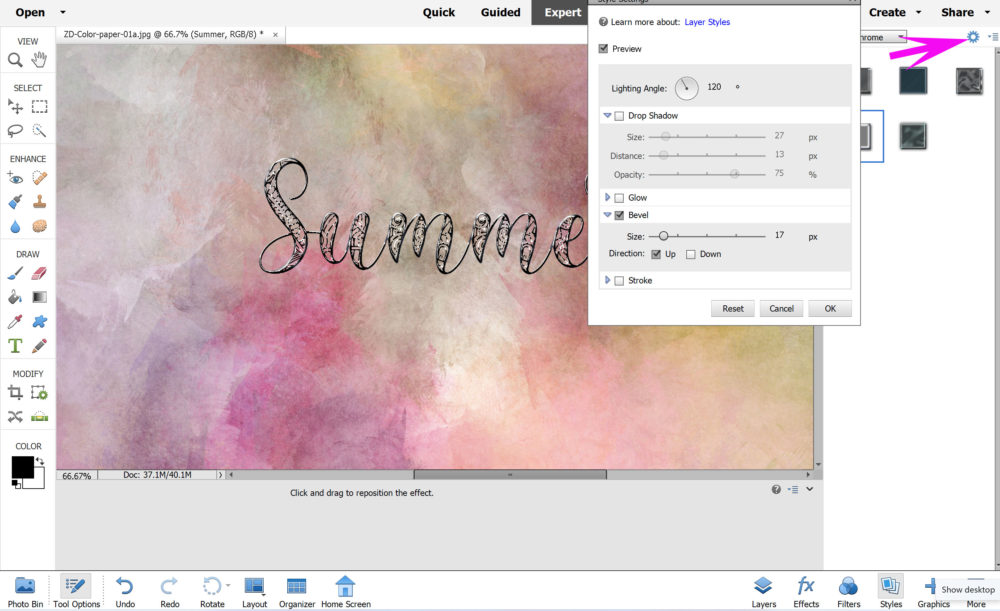Click the Redo button
Image resolution: width=1000 pixels, height=611 pixels.
point(170,591)
